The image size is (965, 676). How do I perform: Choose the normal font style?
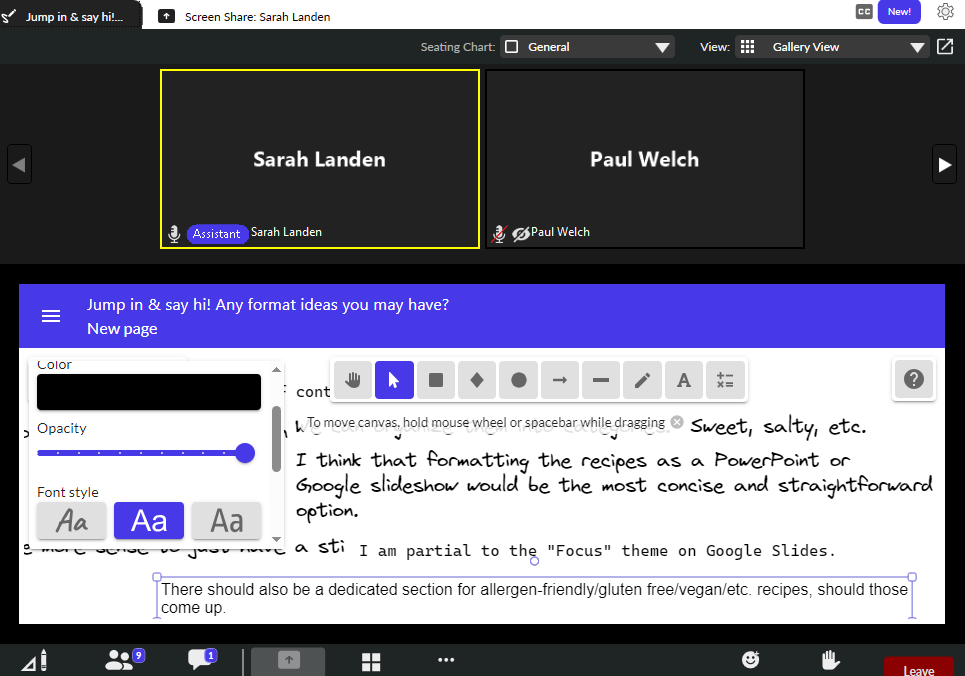point(149,521)
